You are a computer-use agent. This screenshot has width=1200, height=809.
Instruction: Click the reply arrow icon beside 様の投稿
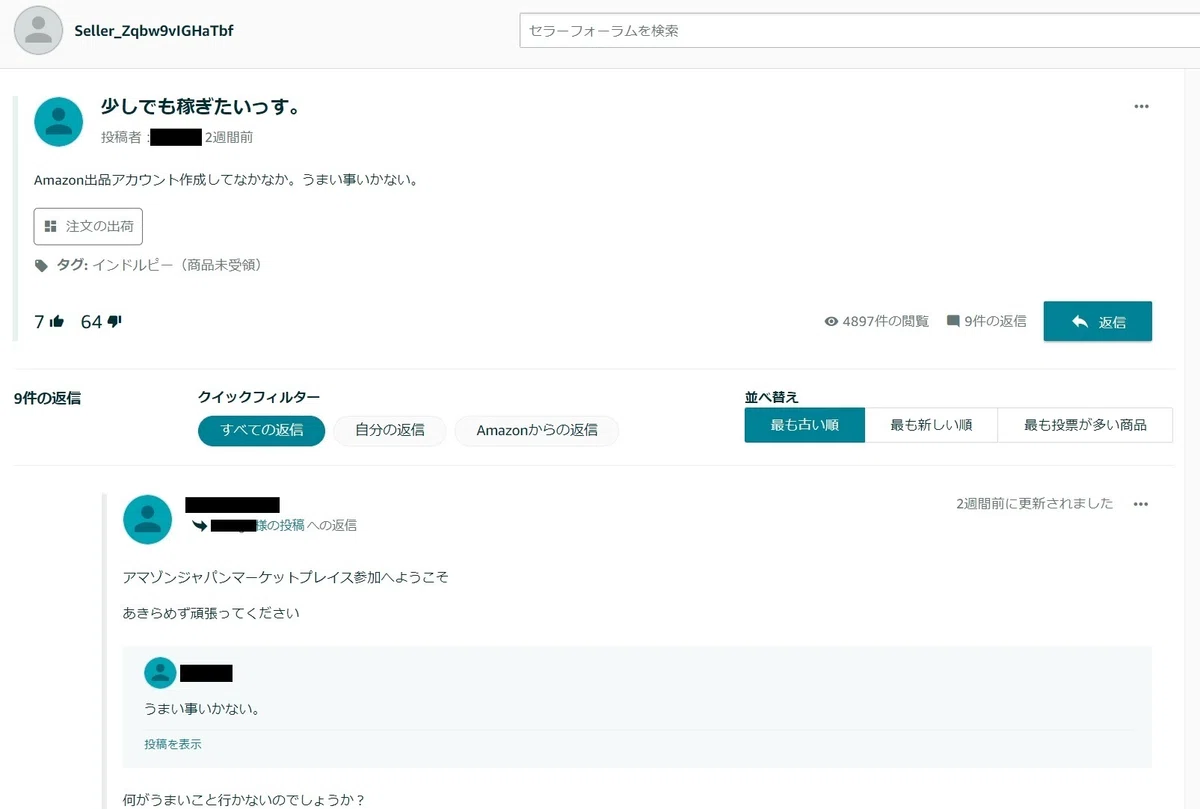200,525
